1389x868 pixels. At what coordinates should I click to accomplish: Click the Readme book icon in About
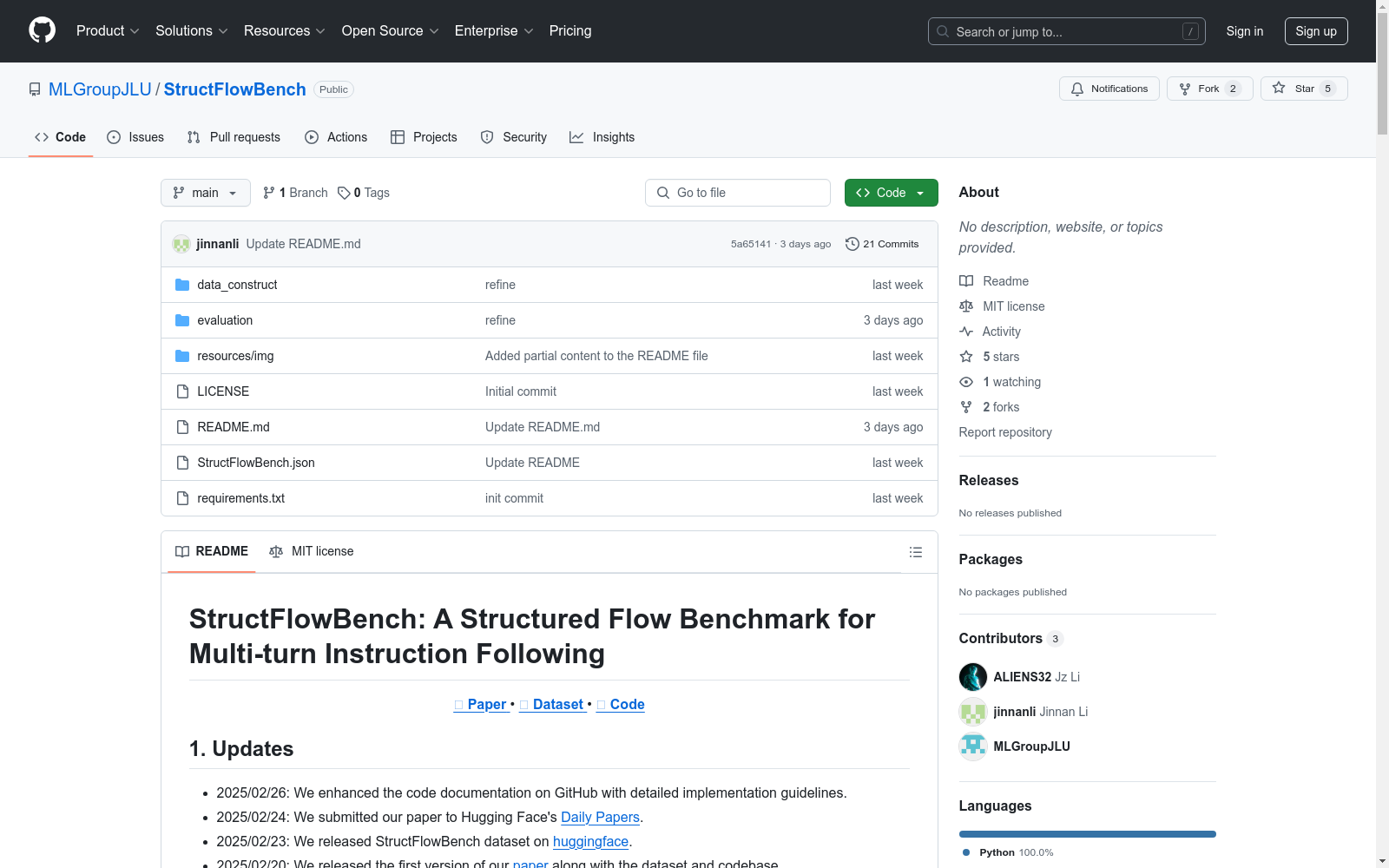[x=966, y=281]
